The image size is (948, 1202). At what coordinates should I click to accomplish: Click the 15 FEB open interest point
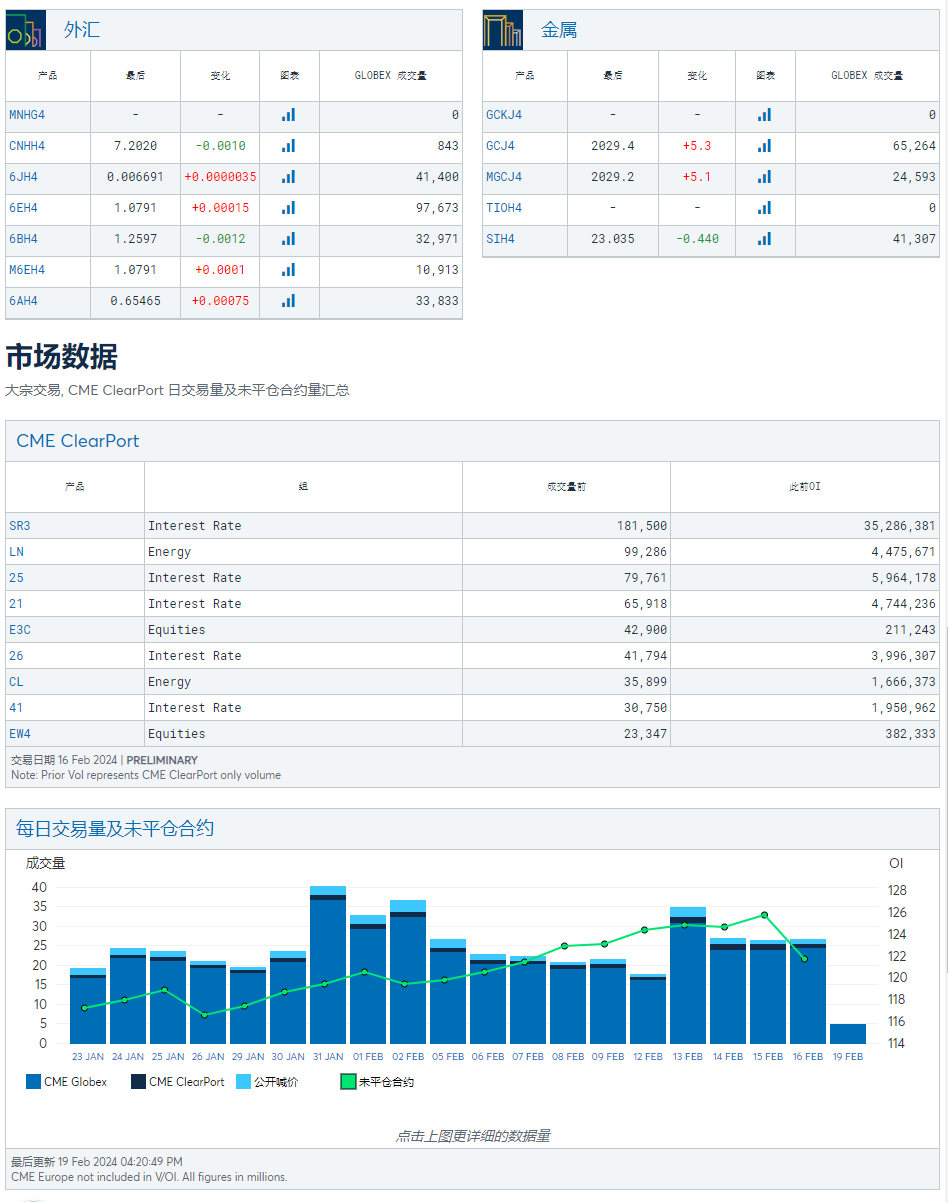pos(764,915)
